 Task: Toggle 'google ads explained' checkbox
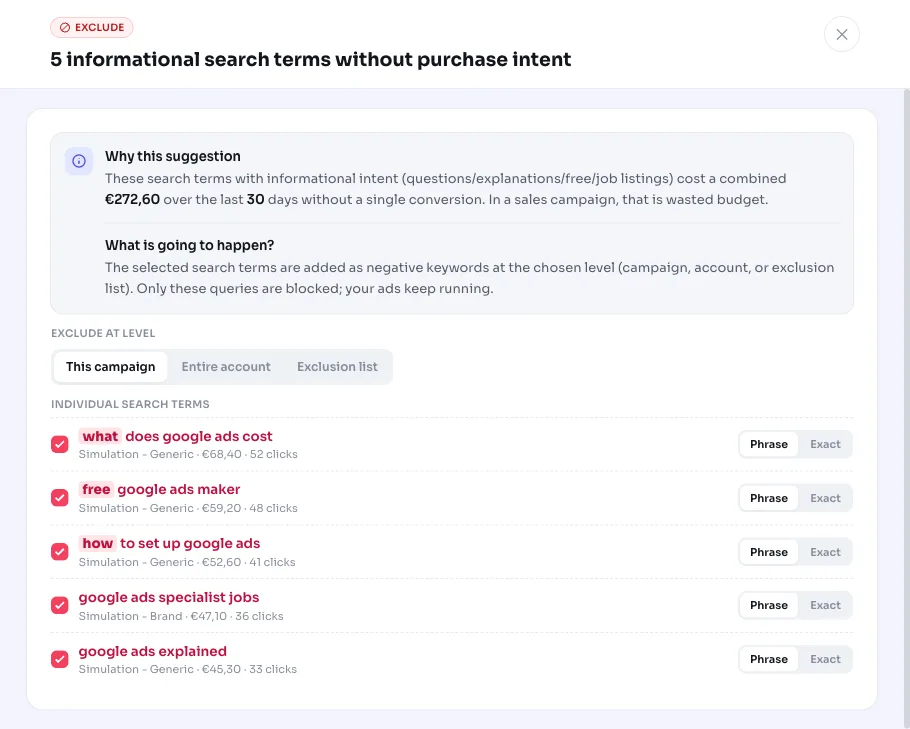[60, 659]
